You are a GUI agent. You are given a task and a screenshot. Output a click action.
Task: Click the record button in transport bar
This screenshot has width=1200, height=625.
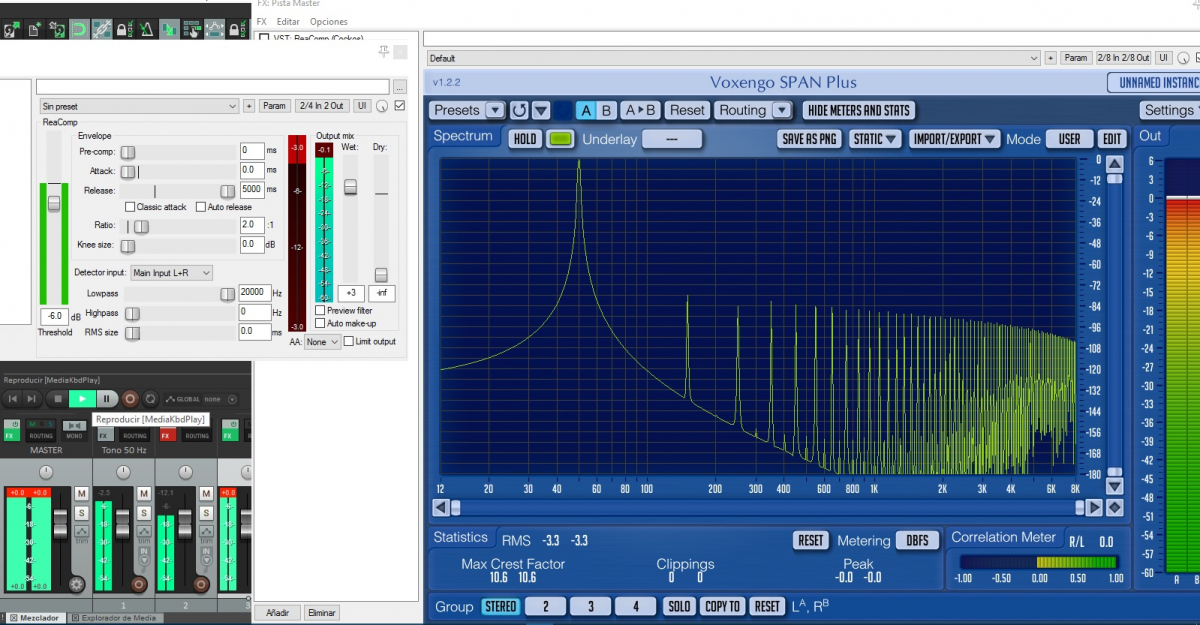click(129, 399)
